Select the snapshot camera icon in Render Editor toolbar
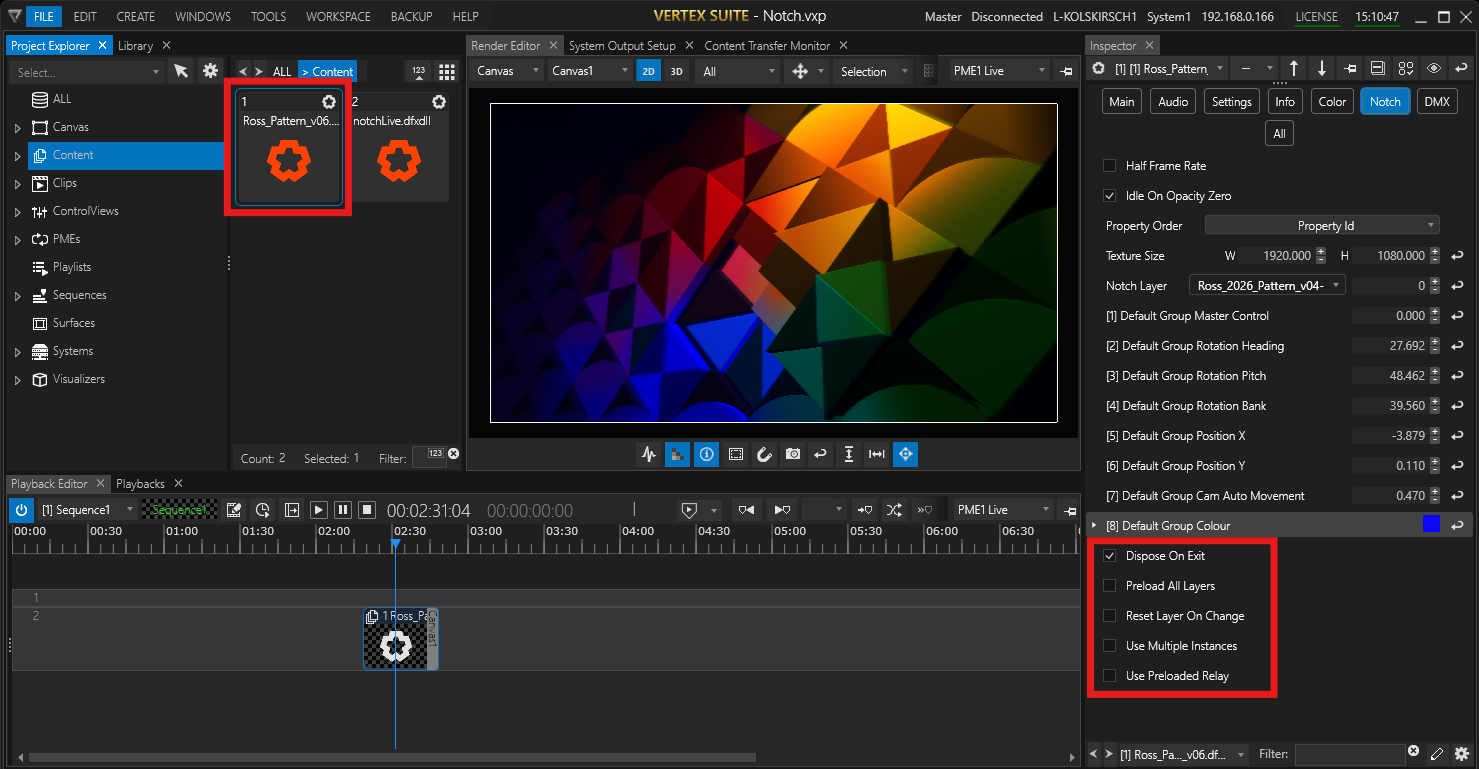Viewport: 1479px width, 769px height. pos(793,454)
